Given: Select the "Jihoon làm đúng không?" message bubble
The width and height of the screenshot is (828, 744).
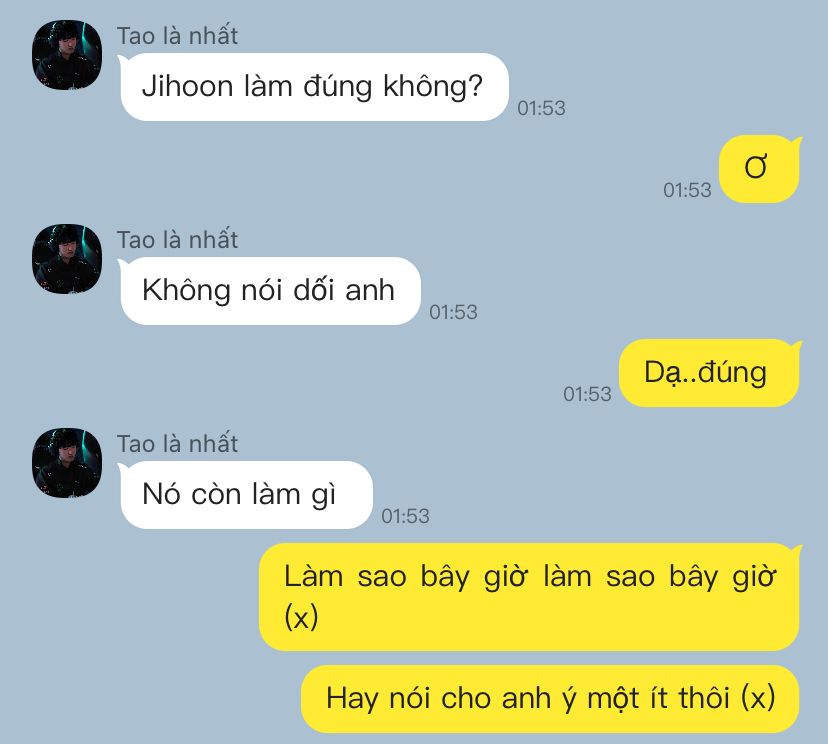Looking at the screenshot, I should tap(314, 87).
